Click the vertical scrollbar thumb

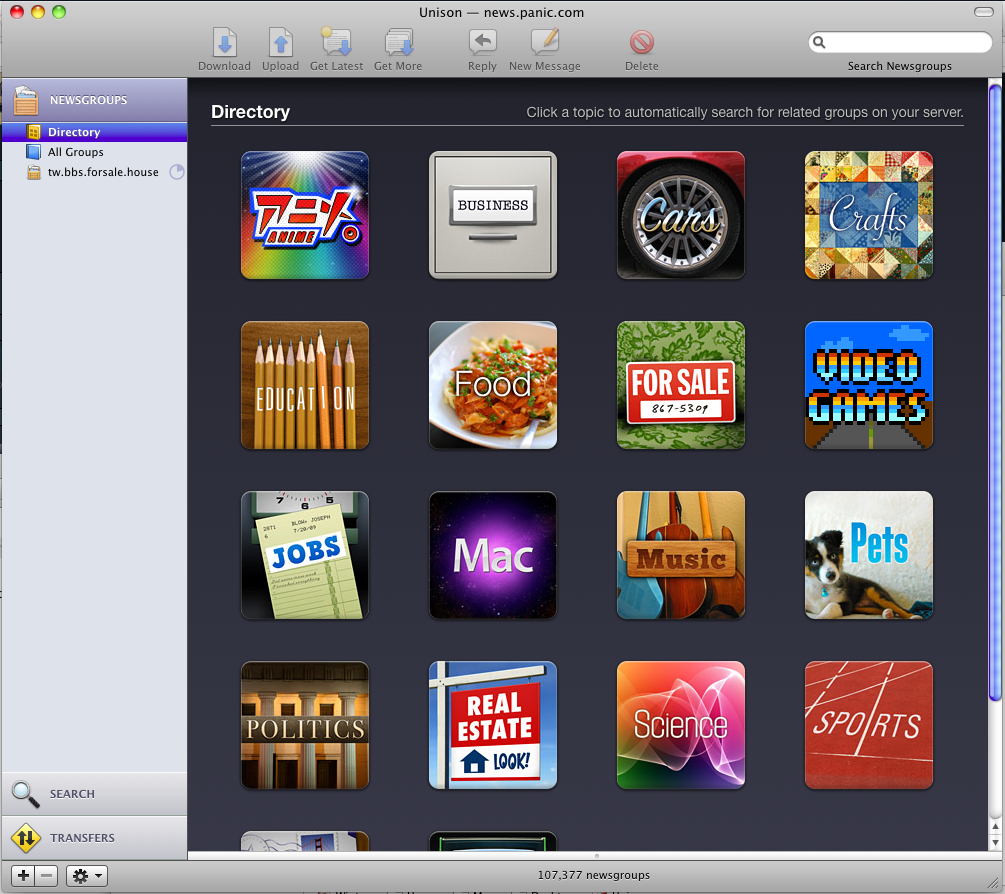[x=995, y=391]
